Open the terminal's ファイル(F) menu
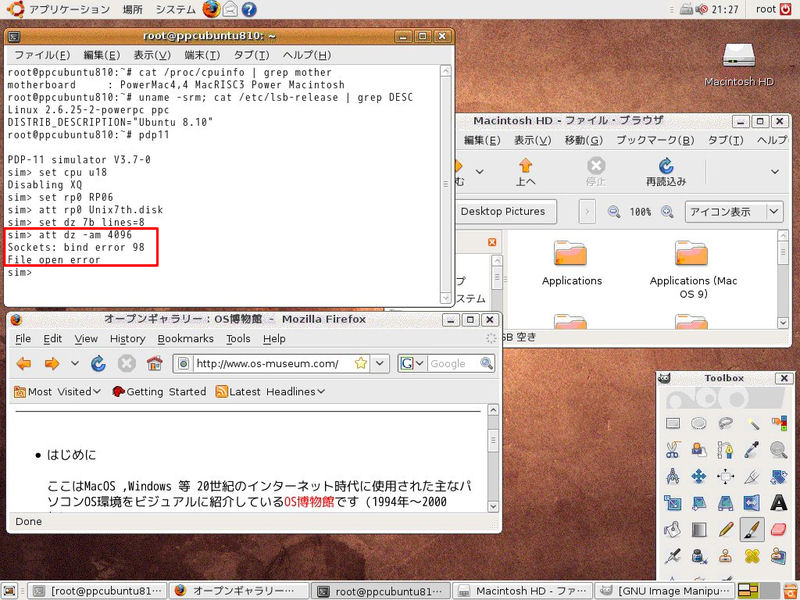800x600 pixels. [x=42, y=55]
